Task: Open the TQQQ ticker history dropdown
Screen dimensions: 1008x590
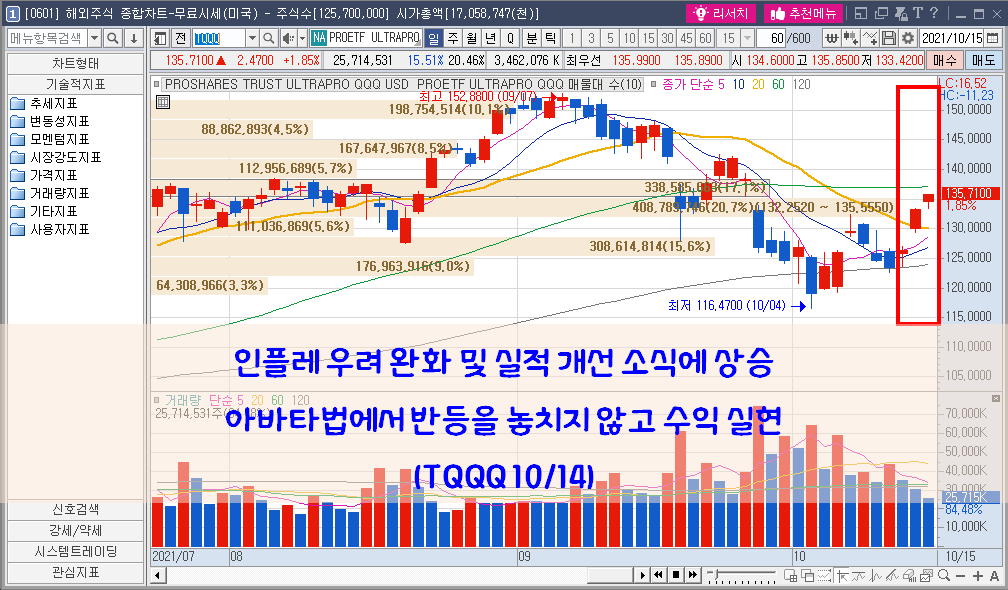Action: point(252,39)
